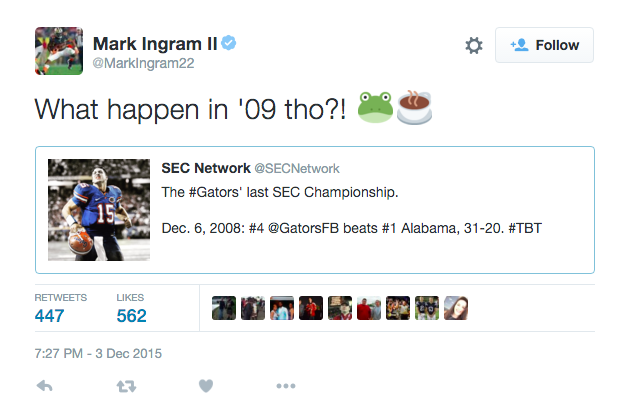Click the @GatorsFB mention
This screenshot has width=629, height=418.
point(304,228)
